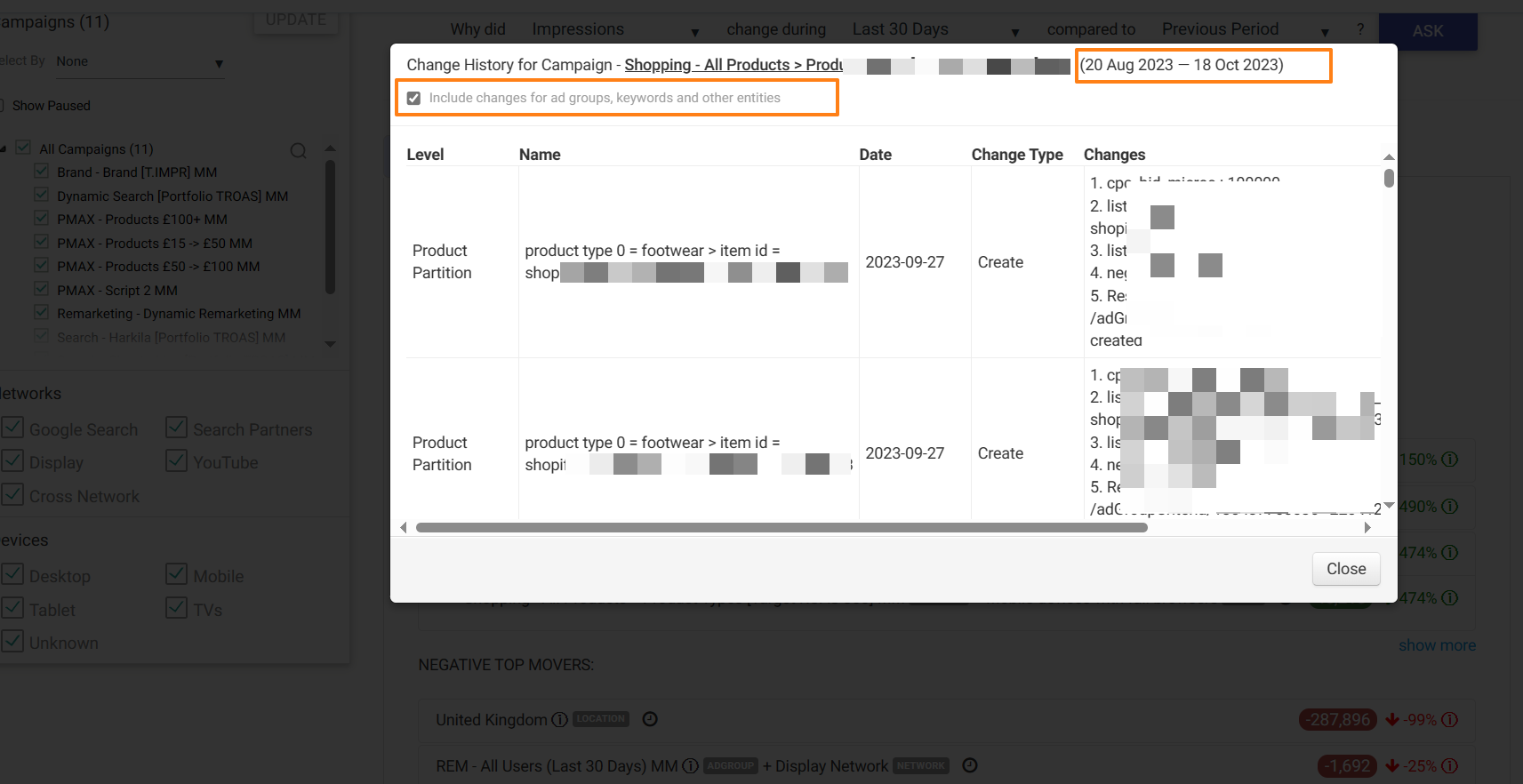The width and height of the screenshot is (1523, 784).
Task: Click the horizontal scrollbar in Change History
Action: tap(781, 528)
